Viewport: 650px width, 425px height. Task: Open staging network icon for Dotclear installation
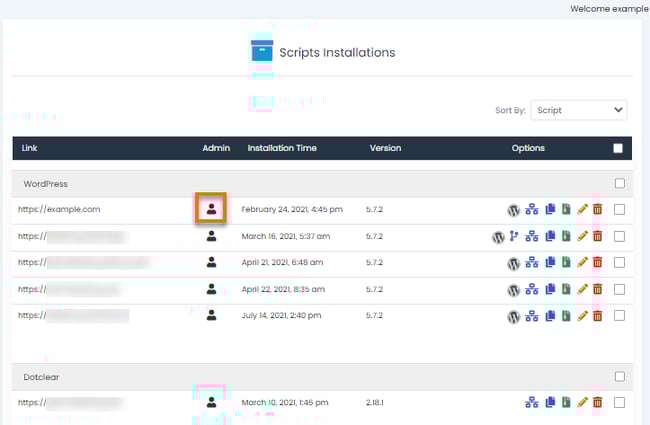tap(532, 403)
